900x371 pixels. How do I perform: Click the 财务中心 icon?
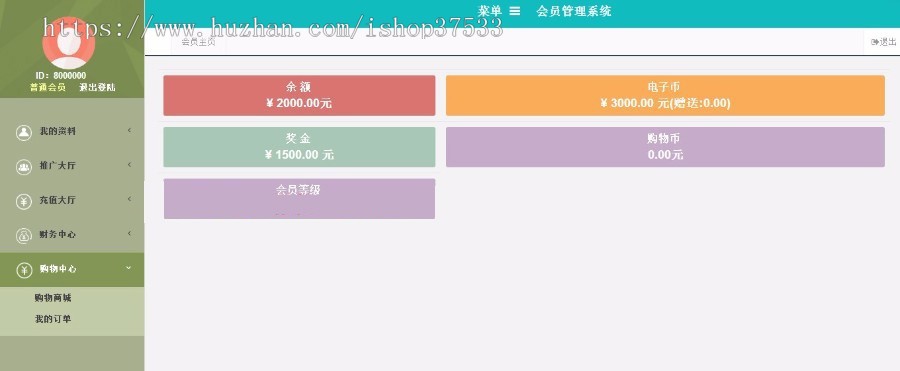24,235
